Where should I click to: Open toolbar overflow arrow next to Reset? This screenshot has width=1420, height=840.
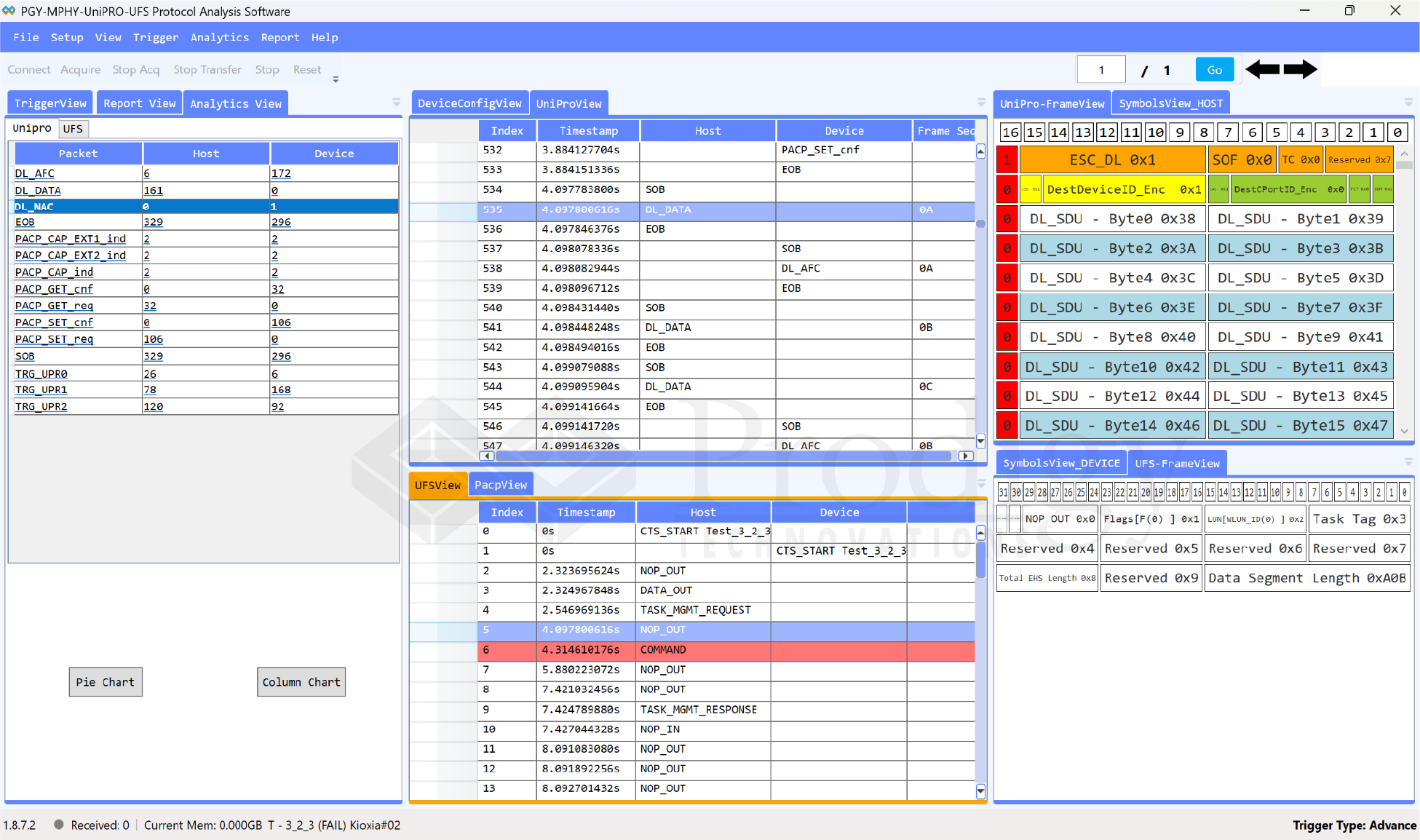coord(336,79)
